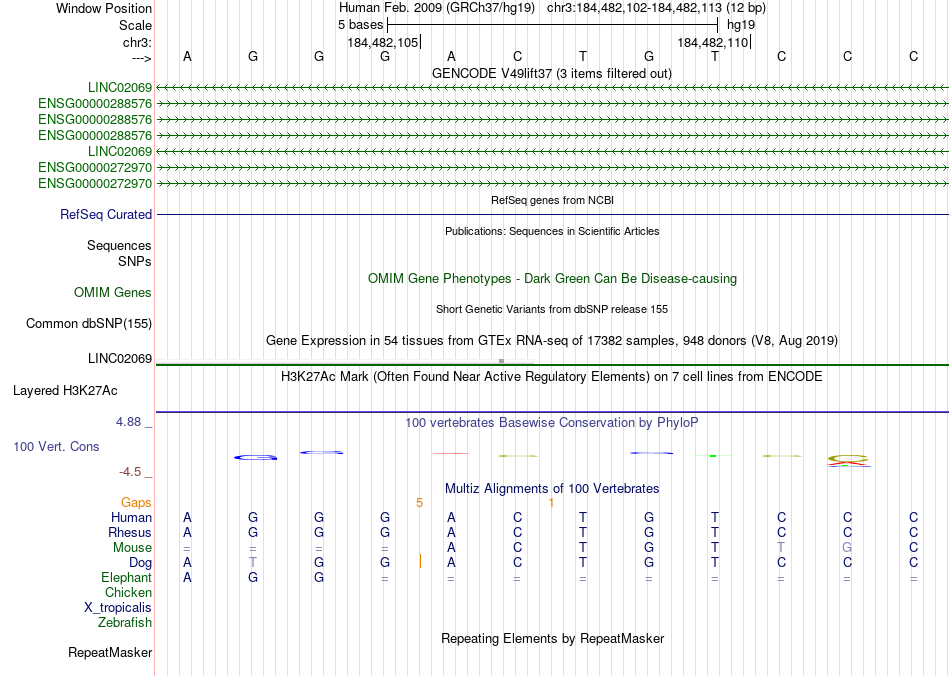Click the Sequences track label
Screen dimensions: 950x676
[x=119, y=245]
